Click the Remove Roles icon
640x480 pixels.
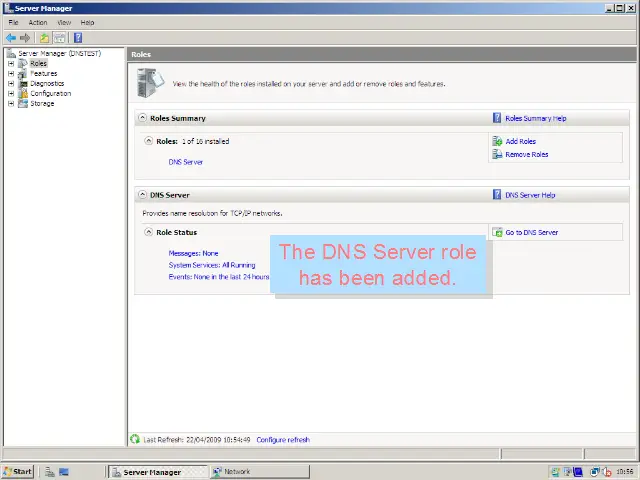point(497,154)
